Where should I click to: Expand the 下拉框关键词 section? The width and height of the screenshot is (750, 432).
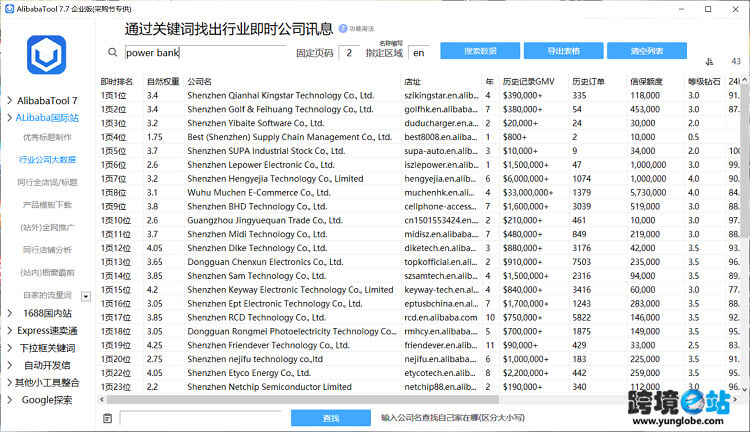click(x=10, y=348)
